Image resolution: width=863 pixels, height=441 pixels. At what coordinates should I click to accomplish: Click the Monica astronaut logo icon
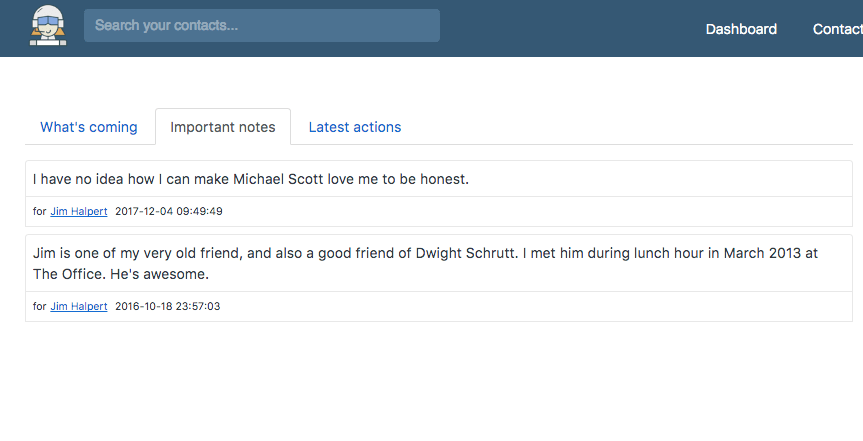point(48,25)
